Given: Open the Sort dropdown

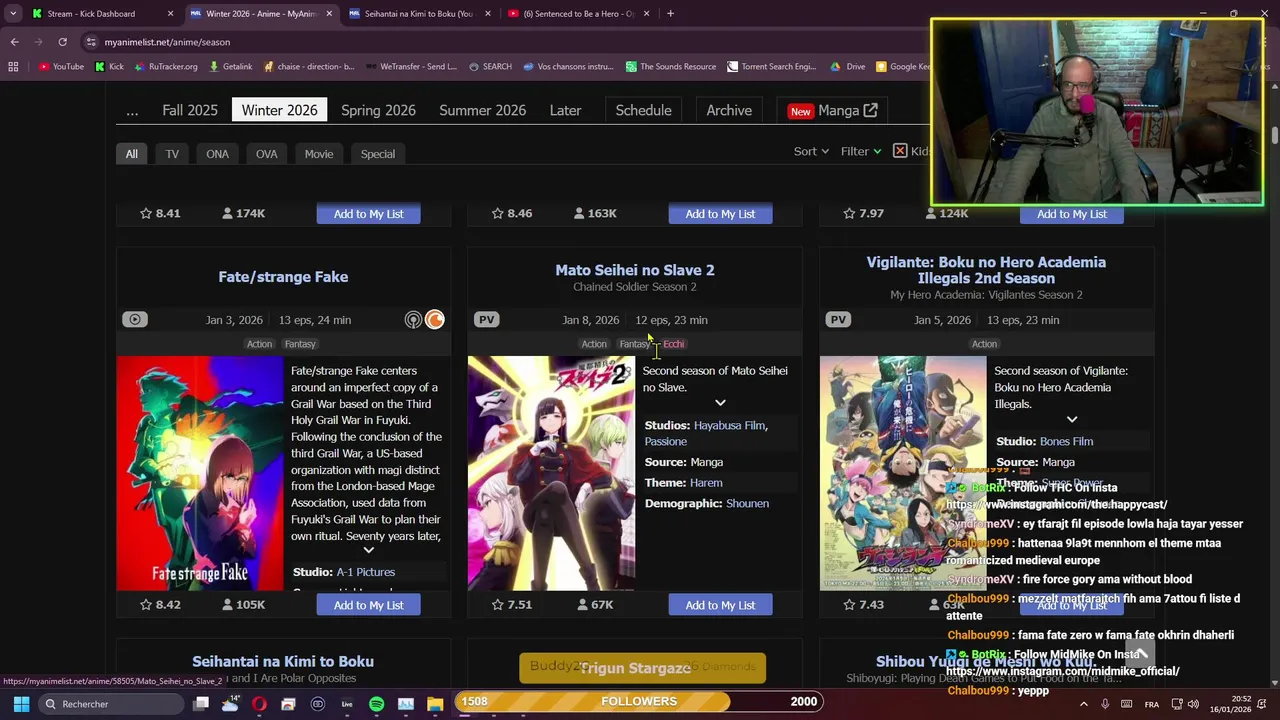Looking at the screenshot, I should 811,151.
